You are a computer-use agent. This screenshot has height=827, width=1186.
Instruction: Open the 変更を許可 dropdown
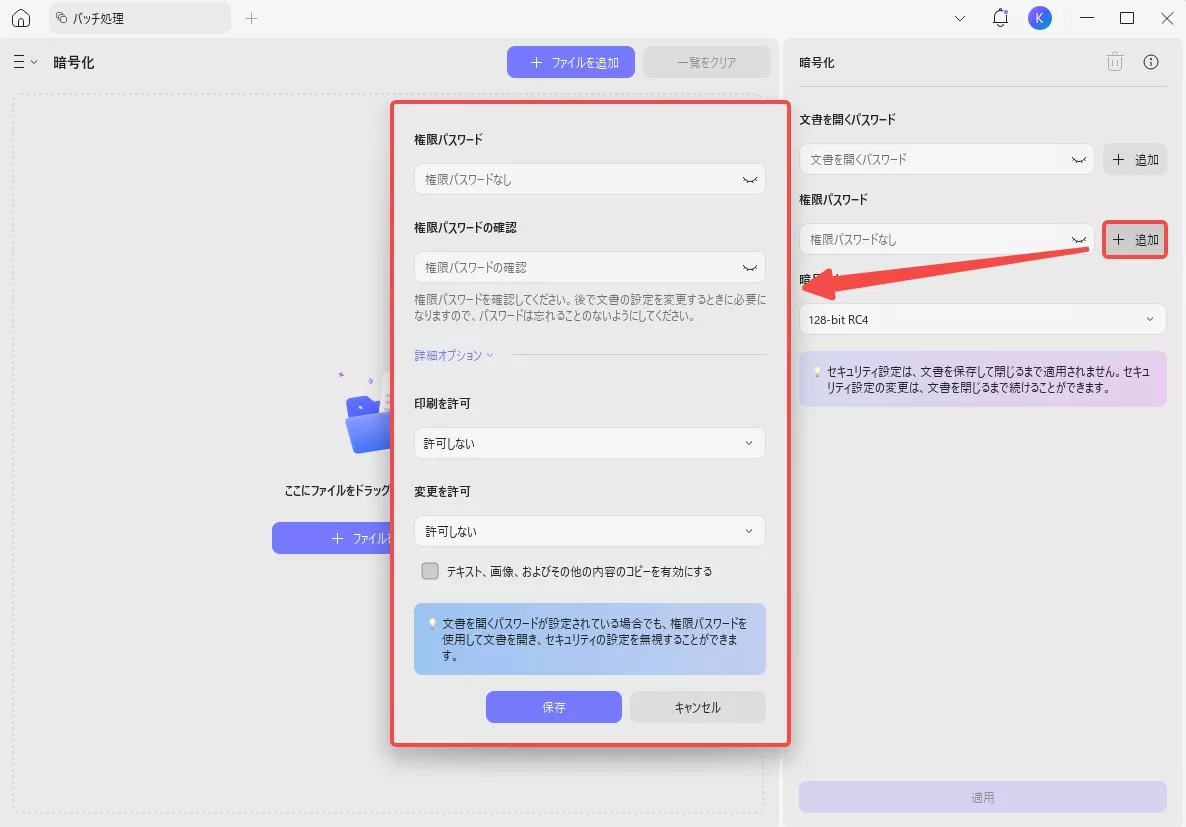click(589, 531)
